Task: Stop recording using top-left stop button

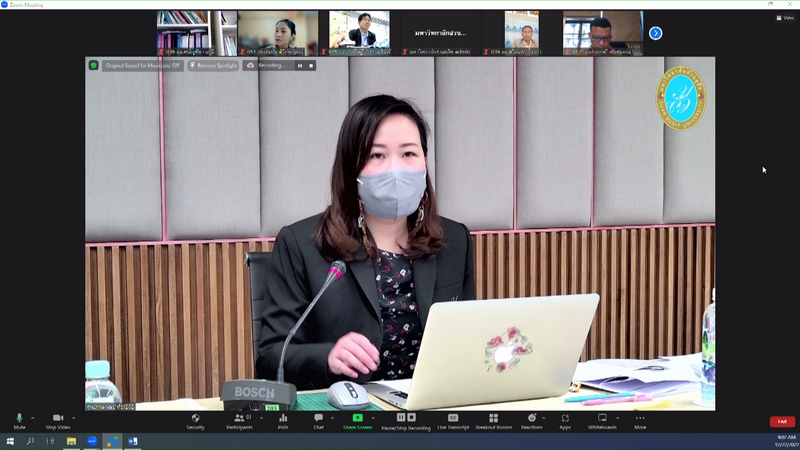Action: coord(311,65)
